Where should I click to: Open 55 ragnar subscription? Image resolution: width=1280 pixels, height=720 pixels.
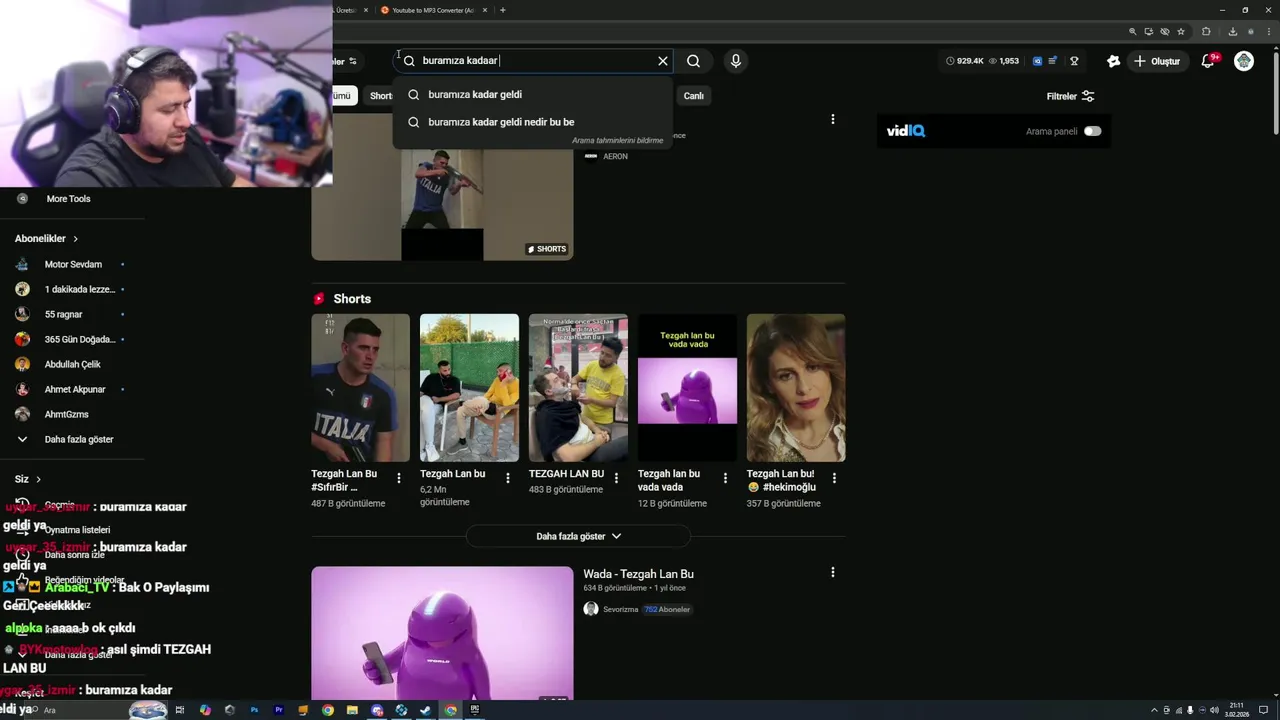(72, 314)
